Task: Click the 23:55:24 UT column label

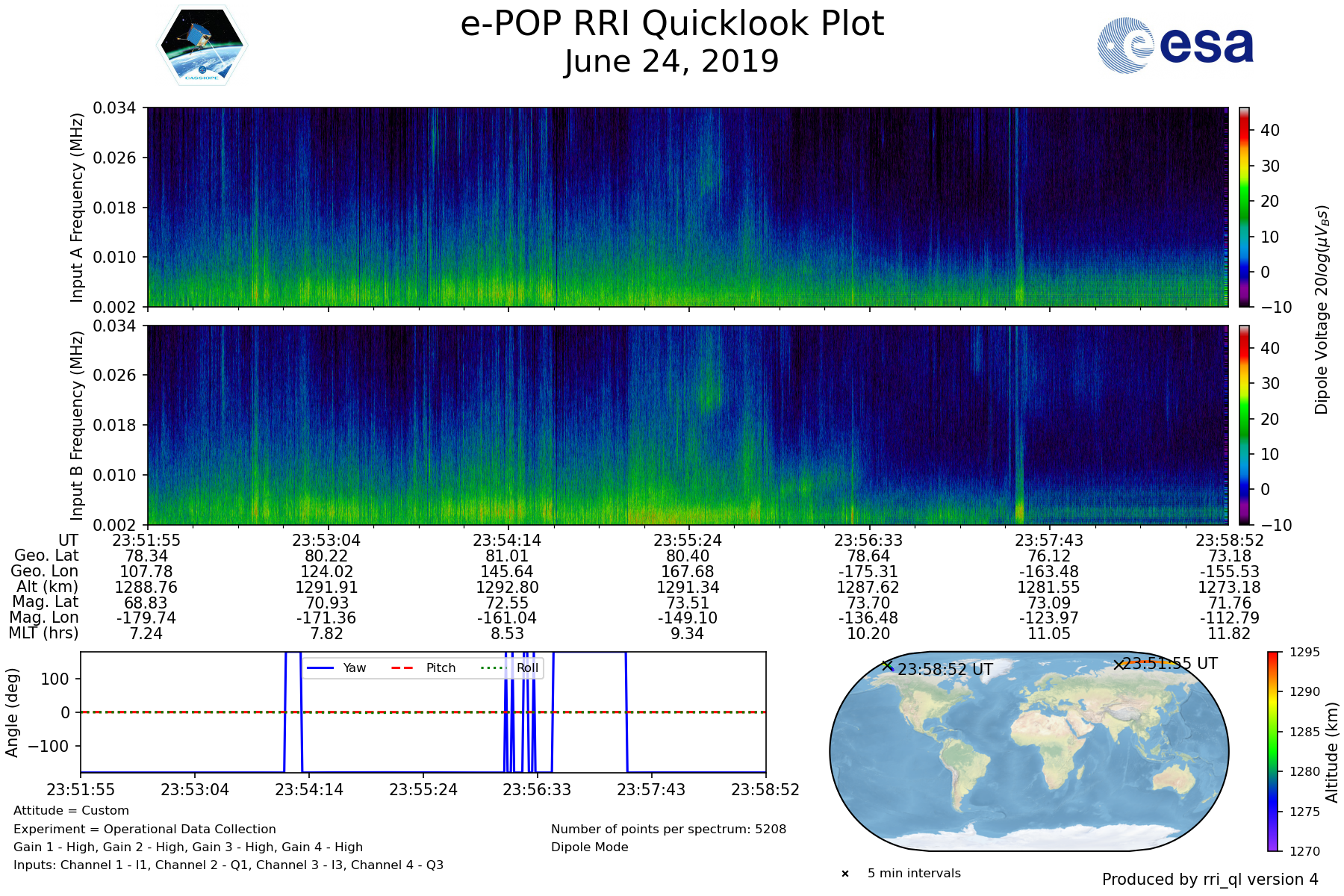Action: [x=688, y=541]
